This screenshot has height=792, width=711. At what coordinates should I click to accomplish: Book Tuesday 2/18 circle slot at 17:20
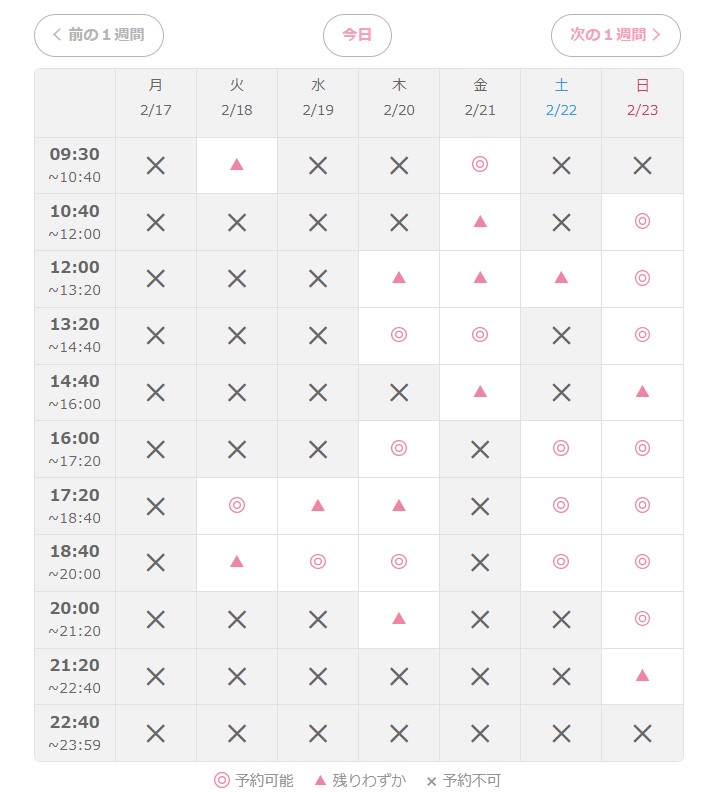coord(237,506)
